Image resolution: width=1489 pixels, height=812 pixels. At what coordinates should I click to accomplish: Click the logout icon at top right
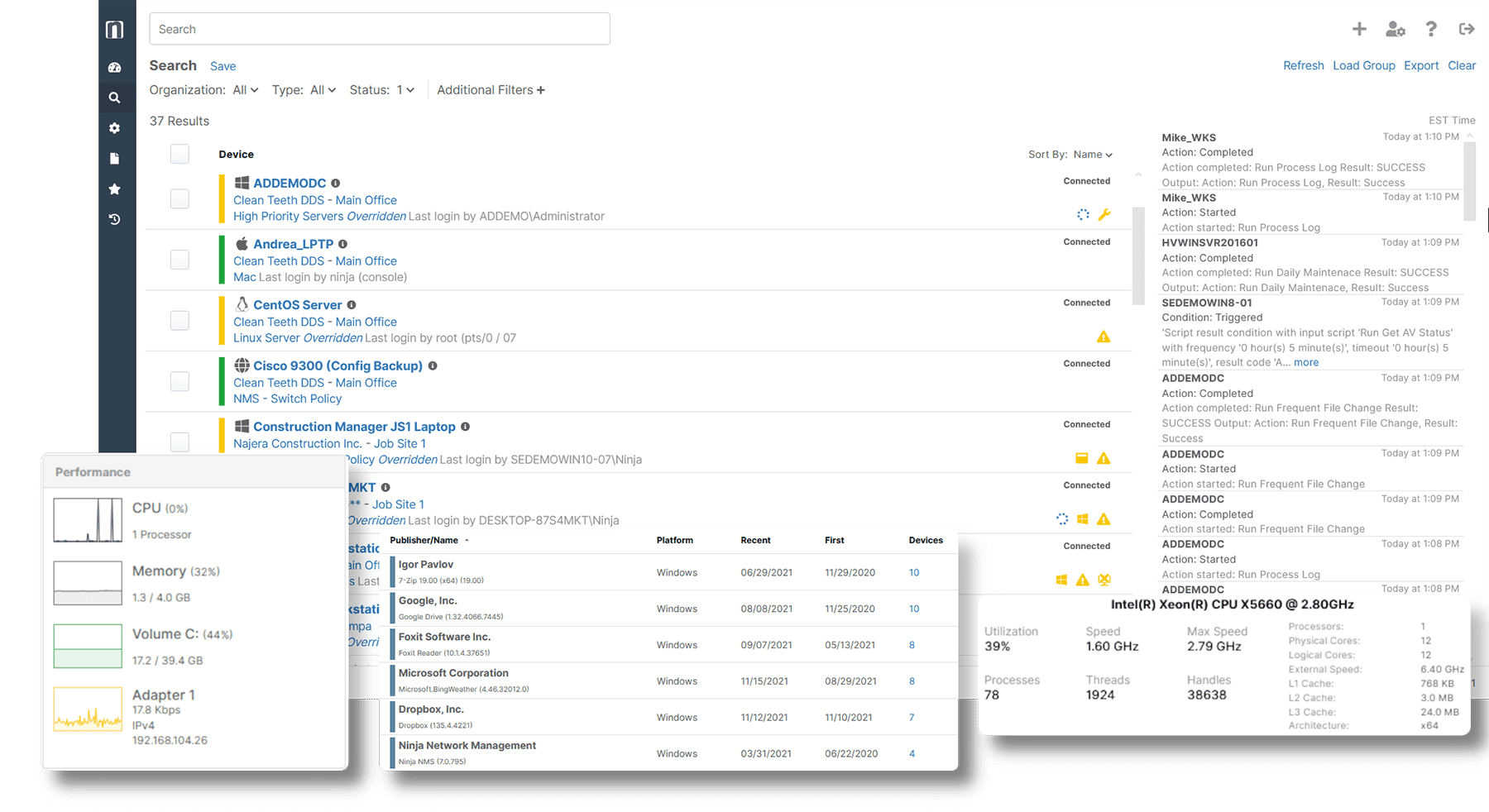coord(1467,29)
